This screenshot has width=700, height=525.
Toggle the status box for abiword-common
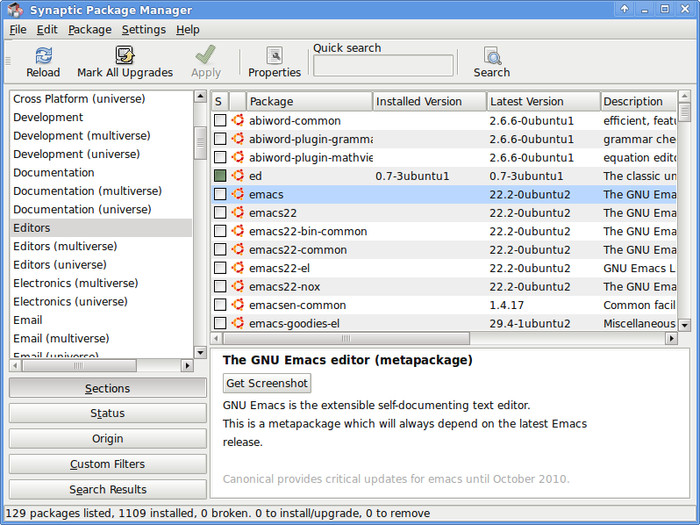coord(220,121)
